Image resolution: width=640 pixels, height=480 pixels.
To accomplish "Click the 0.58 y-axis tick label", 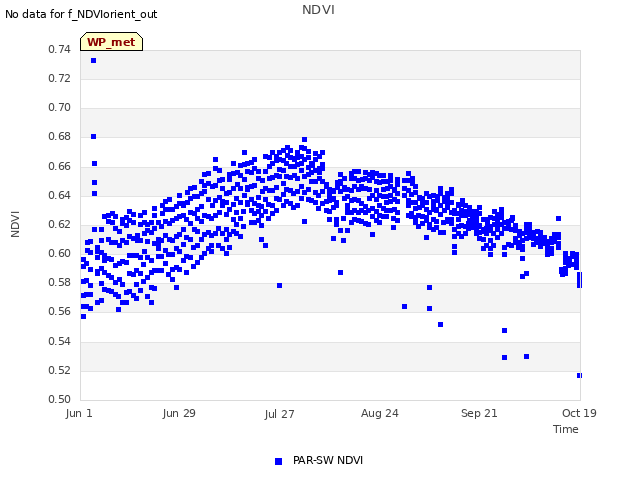I will pyautogui.click(x=60, y=282).
